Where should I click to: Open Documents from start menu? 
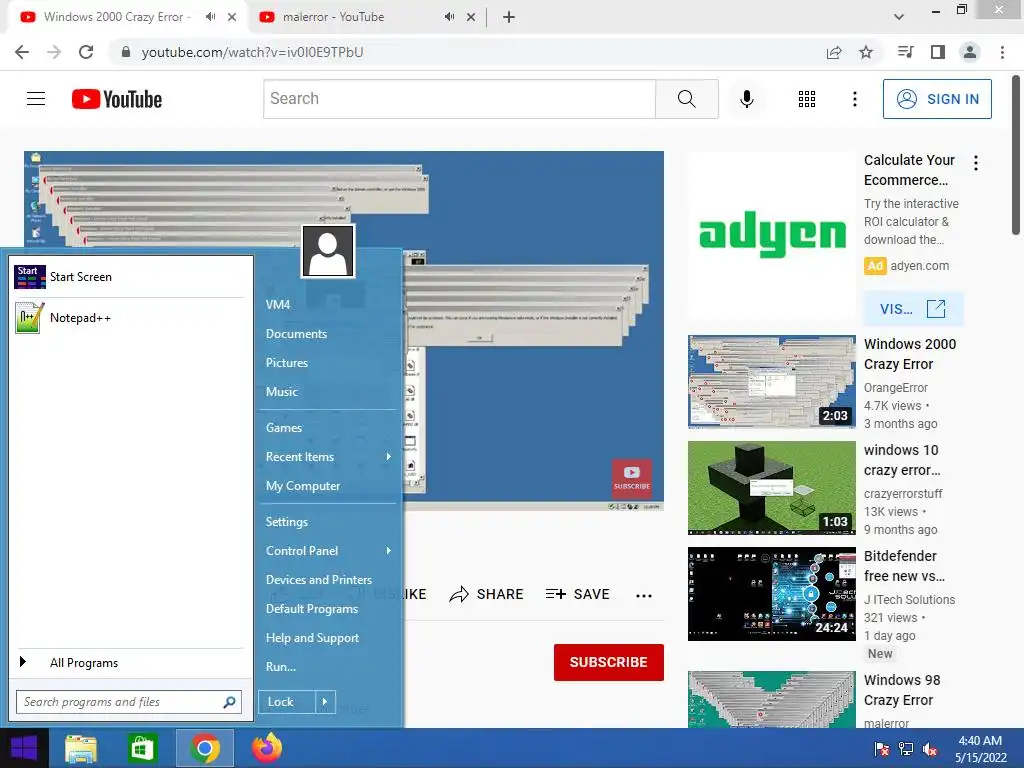pos(296,334)
